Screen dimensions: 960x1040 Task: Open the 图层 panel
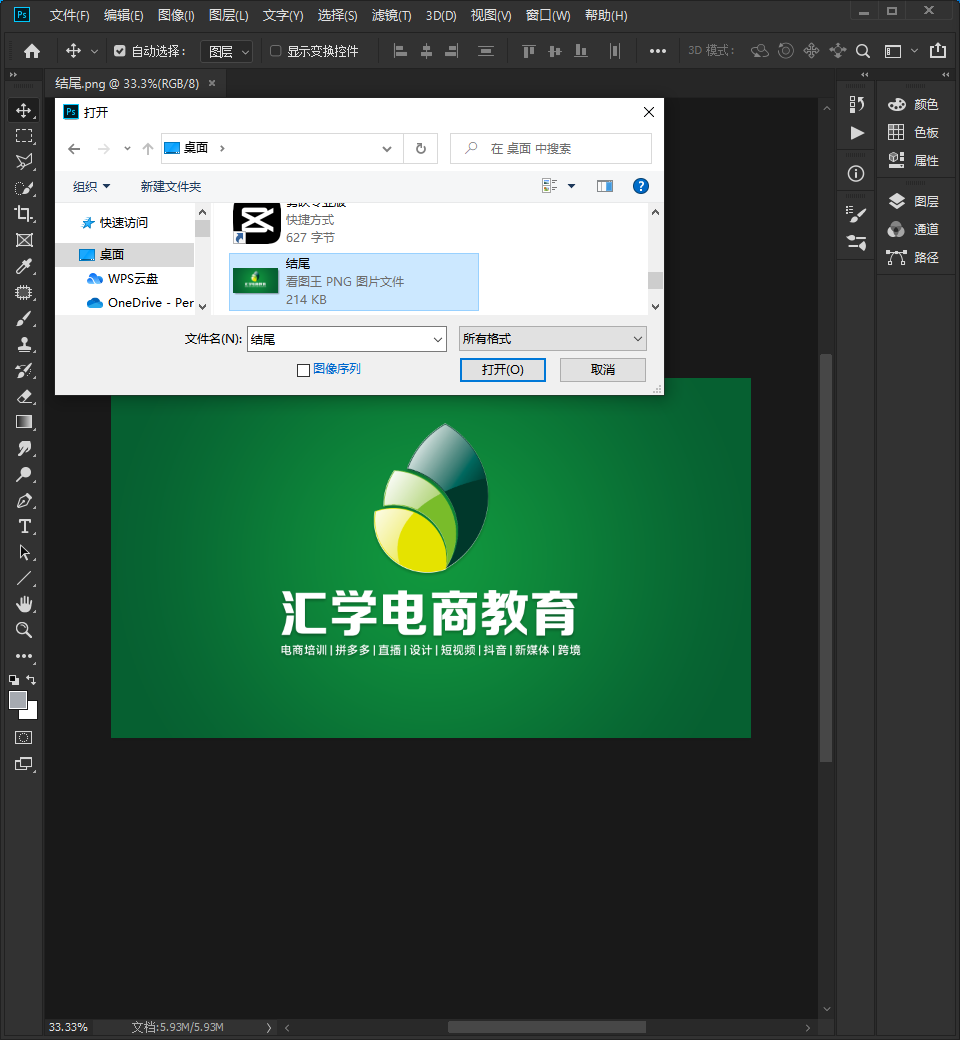(x=913, y=202)
